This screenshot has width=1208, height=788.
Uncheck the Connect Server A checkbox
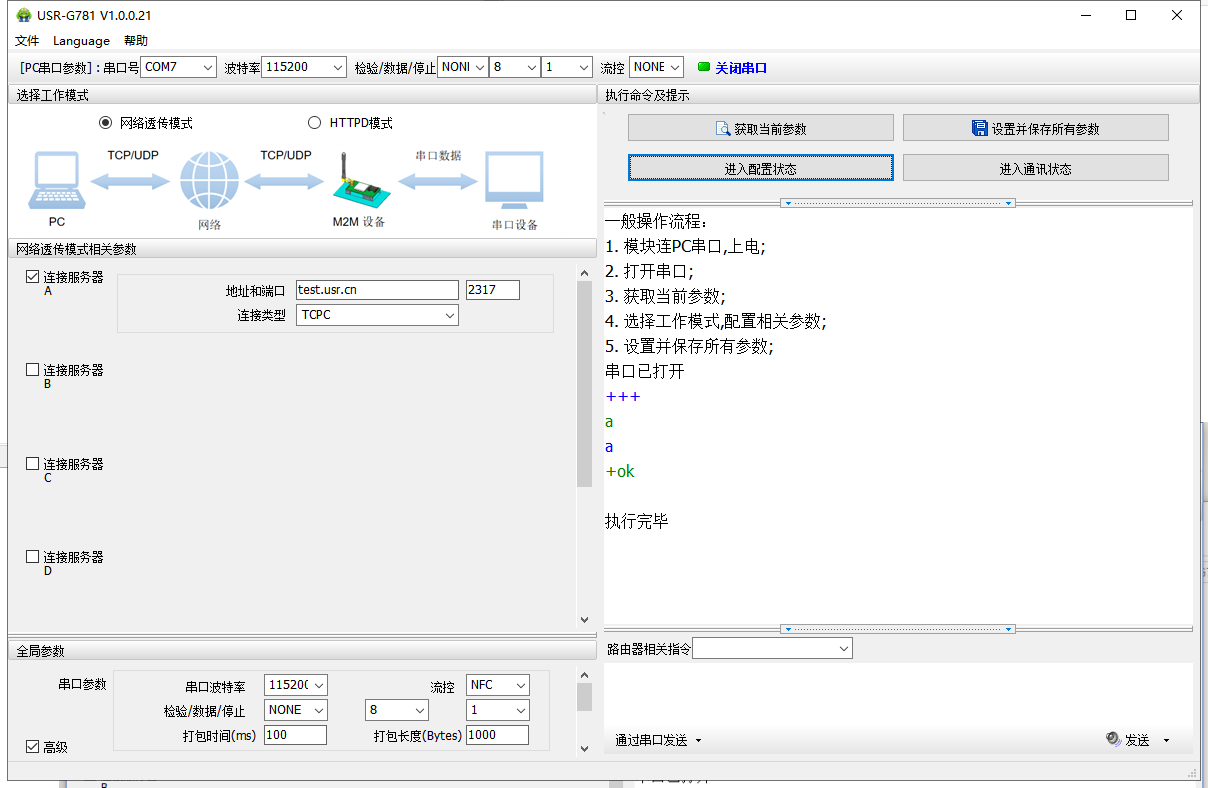coord(33,277)
